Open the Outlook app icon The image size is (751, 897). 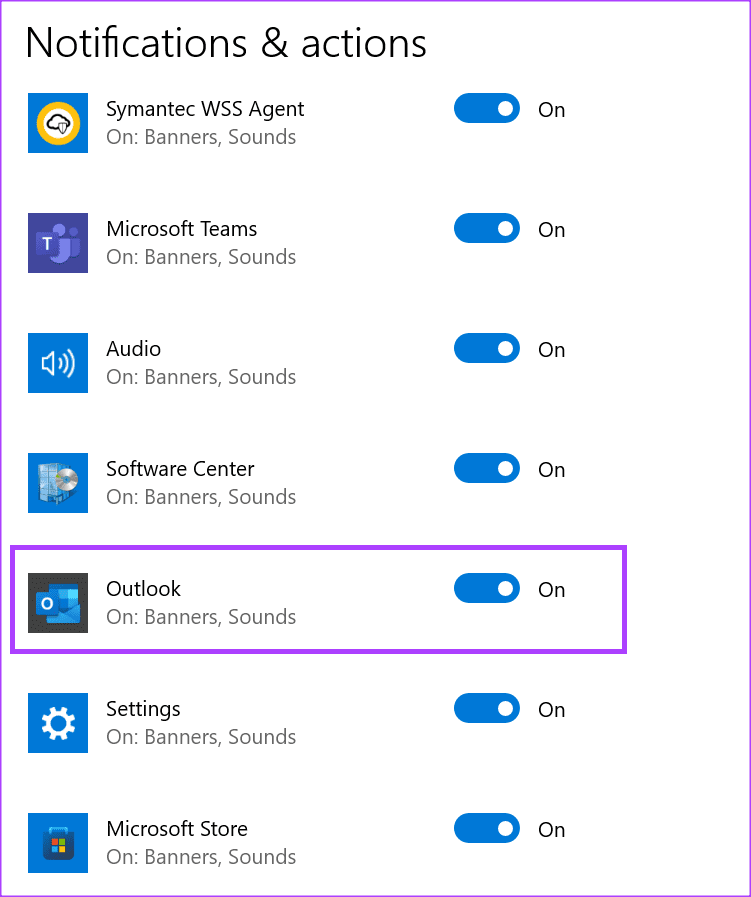(58, 603)
